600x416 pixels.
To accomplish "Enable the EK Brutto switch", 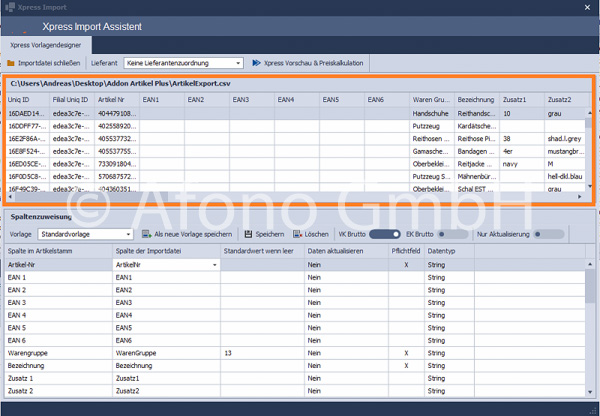I will click(x=452, y=234).
